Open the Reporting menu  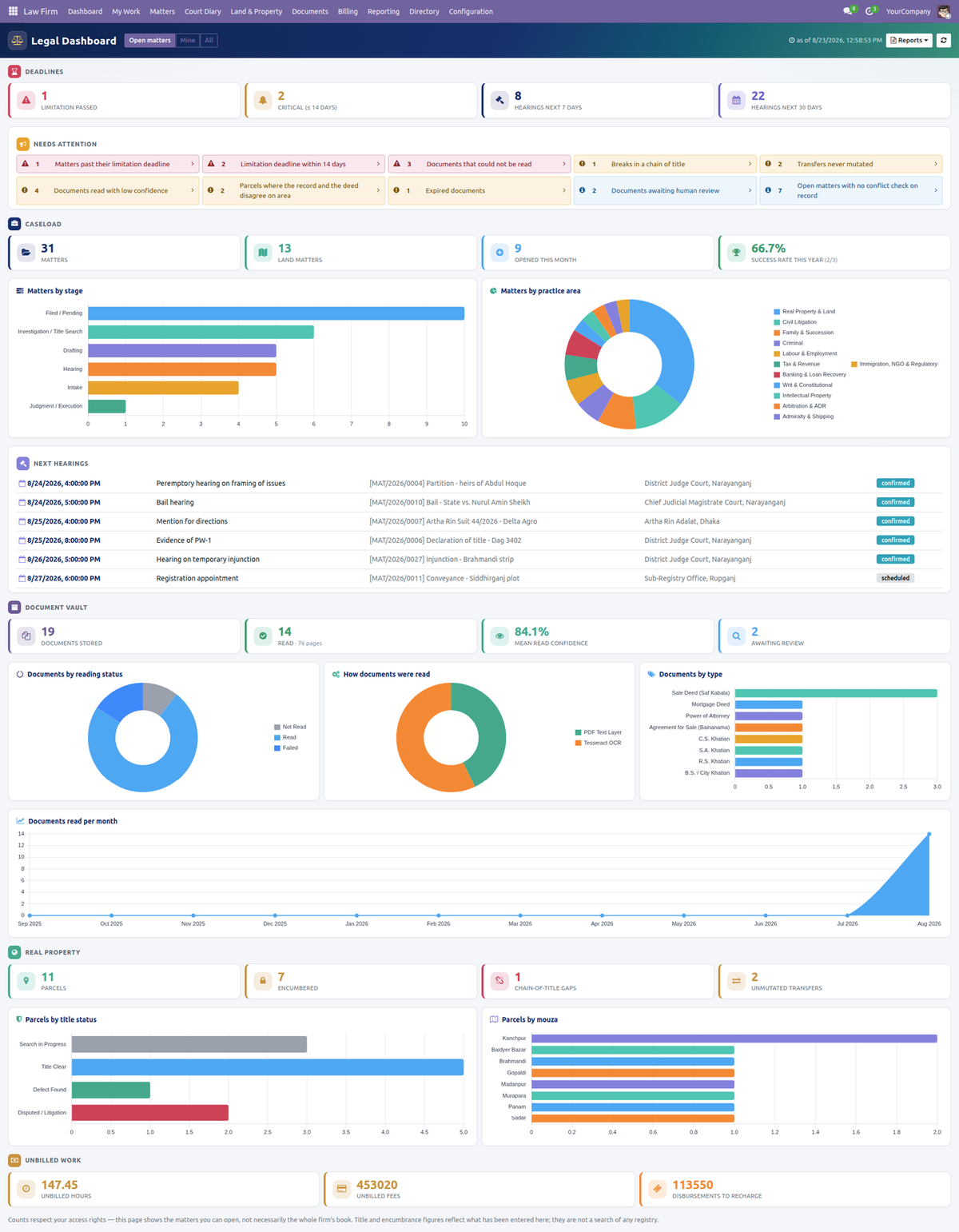click(384, 11)
